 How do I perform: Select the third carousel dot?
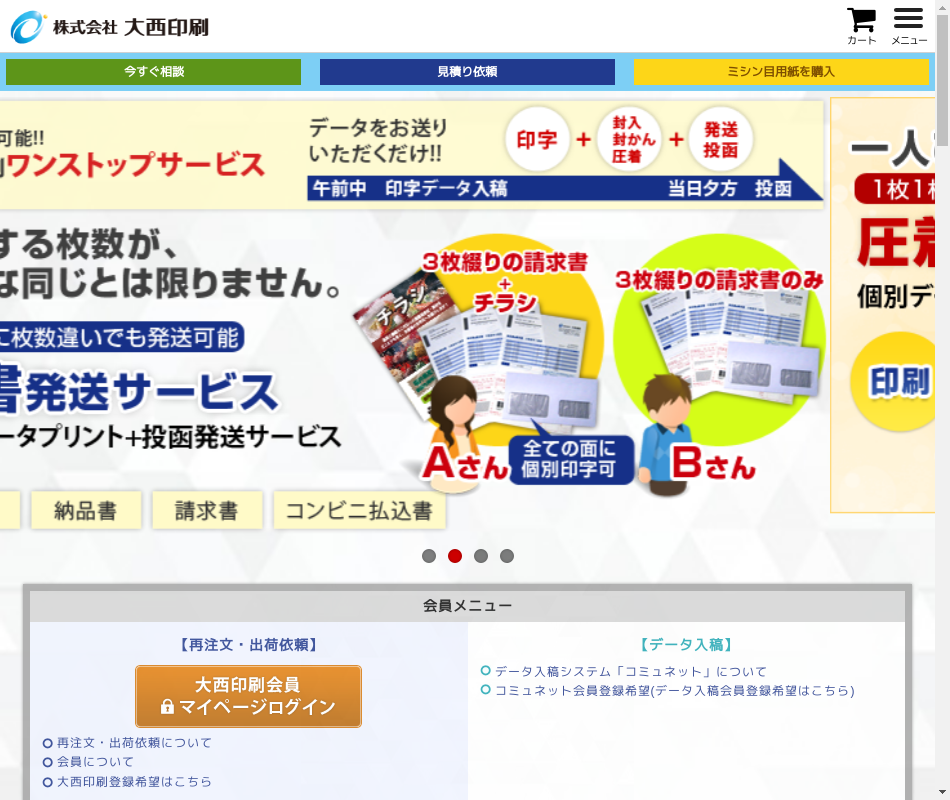pyautogui.click(x=481, y=556)
